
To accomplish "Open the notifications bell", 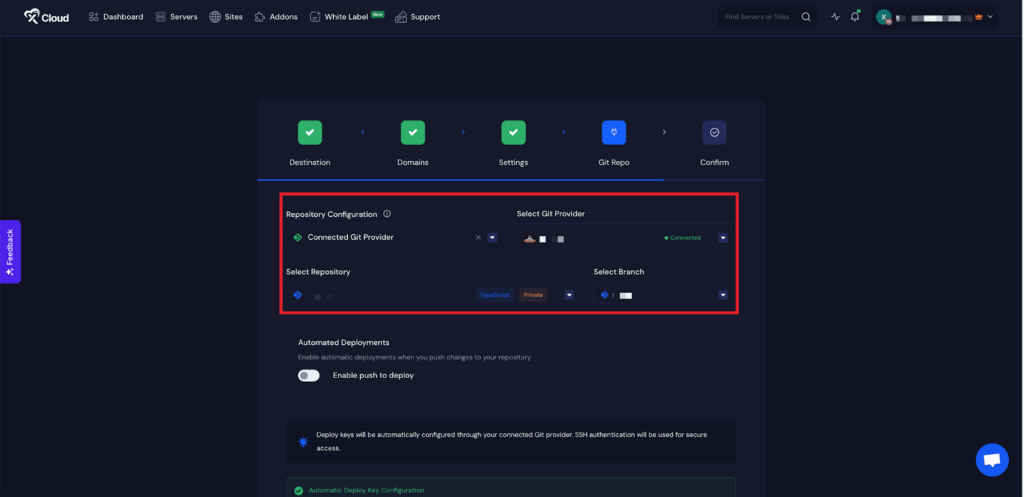I will [x=855, y=17].
